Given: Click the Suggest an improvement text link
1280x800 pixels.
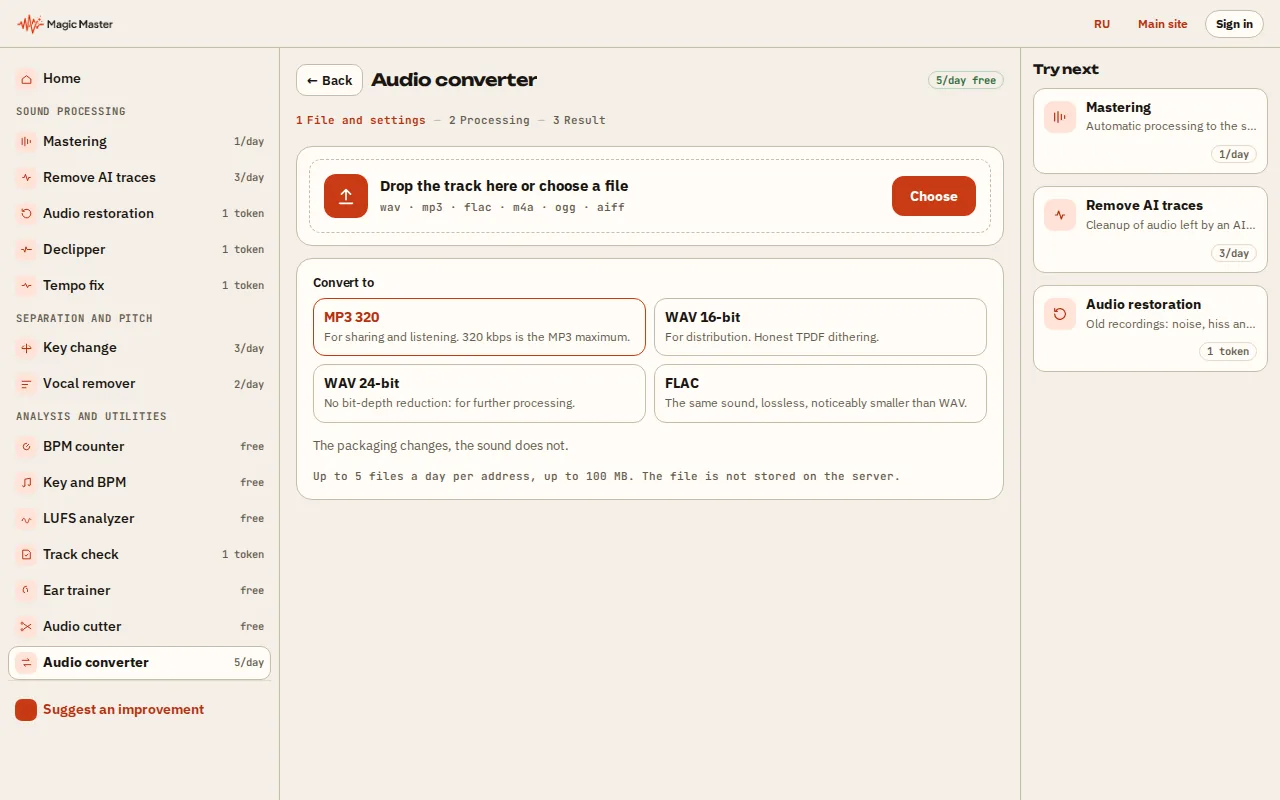Looking at the screenshot, I should [123, 710].
